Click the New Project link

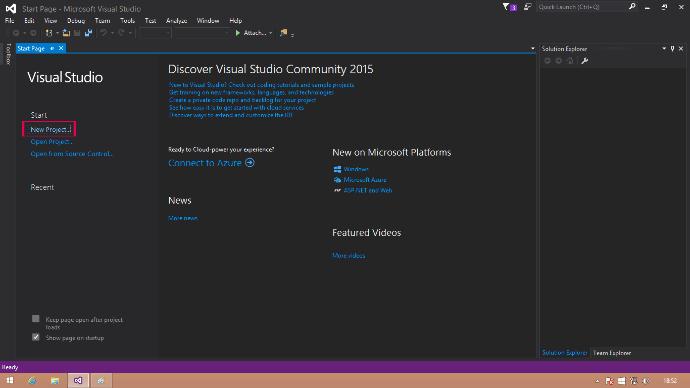click(50, 129)
